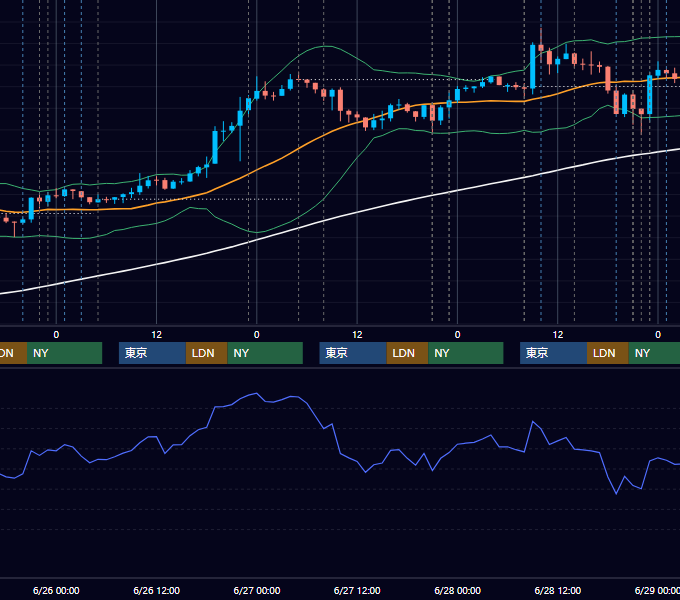Select the LDN session block on 6/28
This screenshot has height=600, width=680.
click(608, 353)
